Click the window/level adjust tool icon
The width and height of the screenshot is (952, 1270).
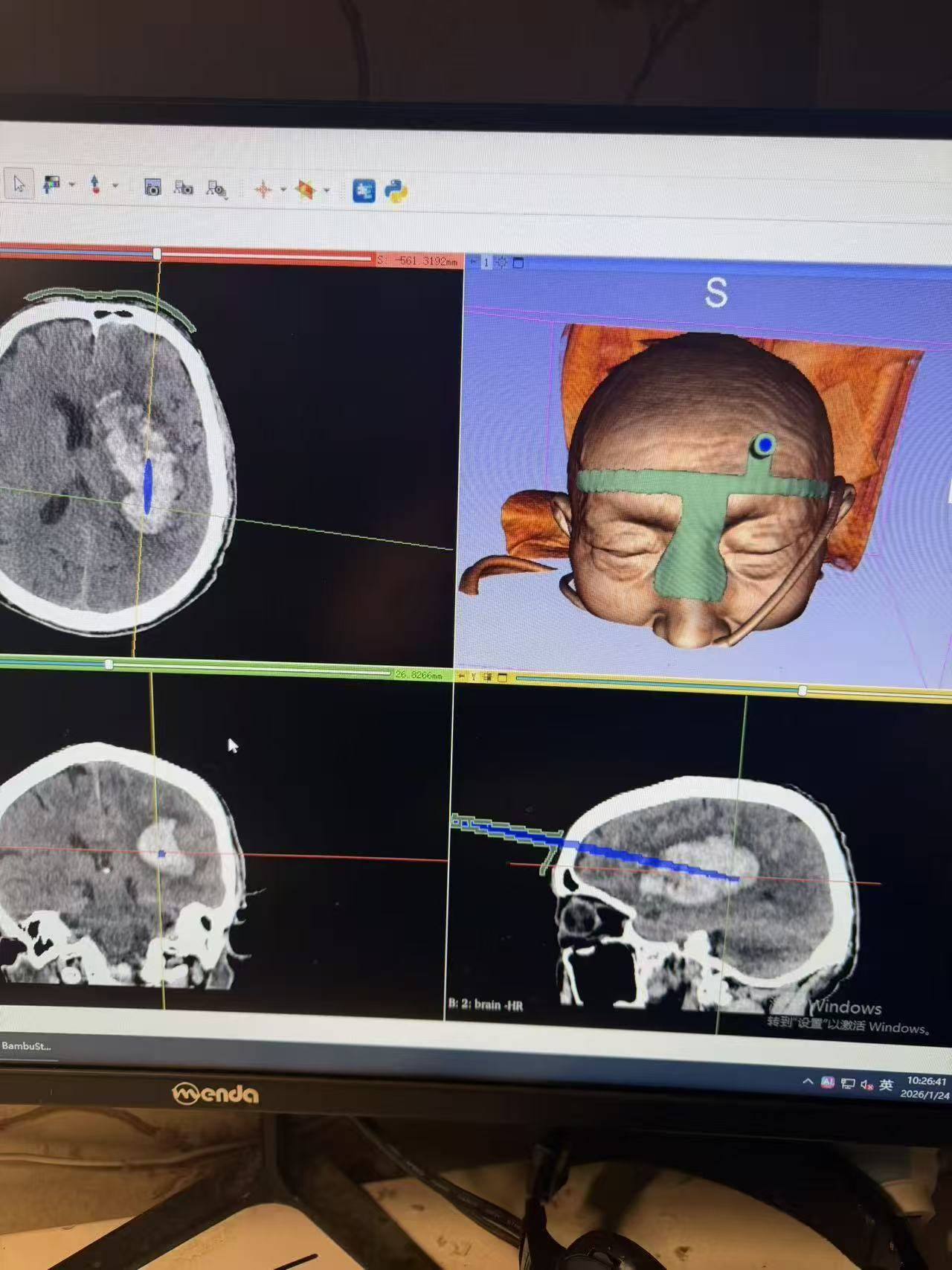(51, 185)
